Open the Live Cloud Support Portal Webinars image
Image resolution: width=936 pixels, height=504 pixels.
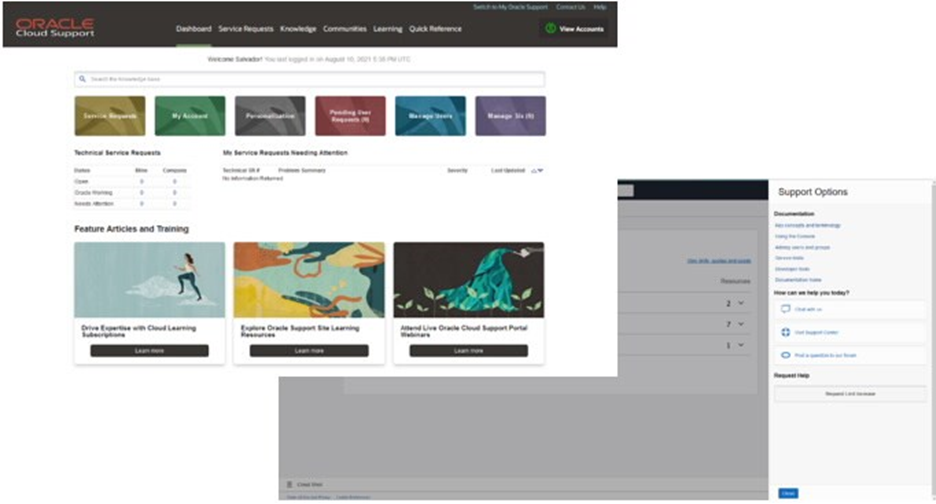click(469, 279)
